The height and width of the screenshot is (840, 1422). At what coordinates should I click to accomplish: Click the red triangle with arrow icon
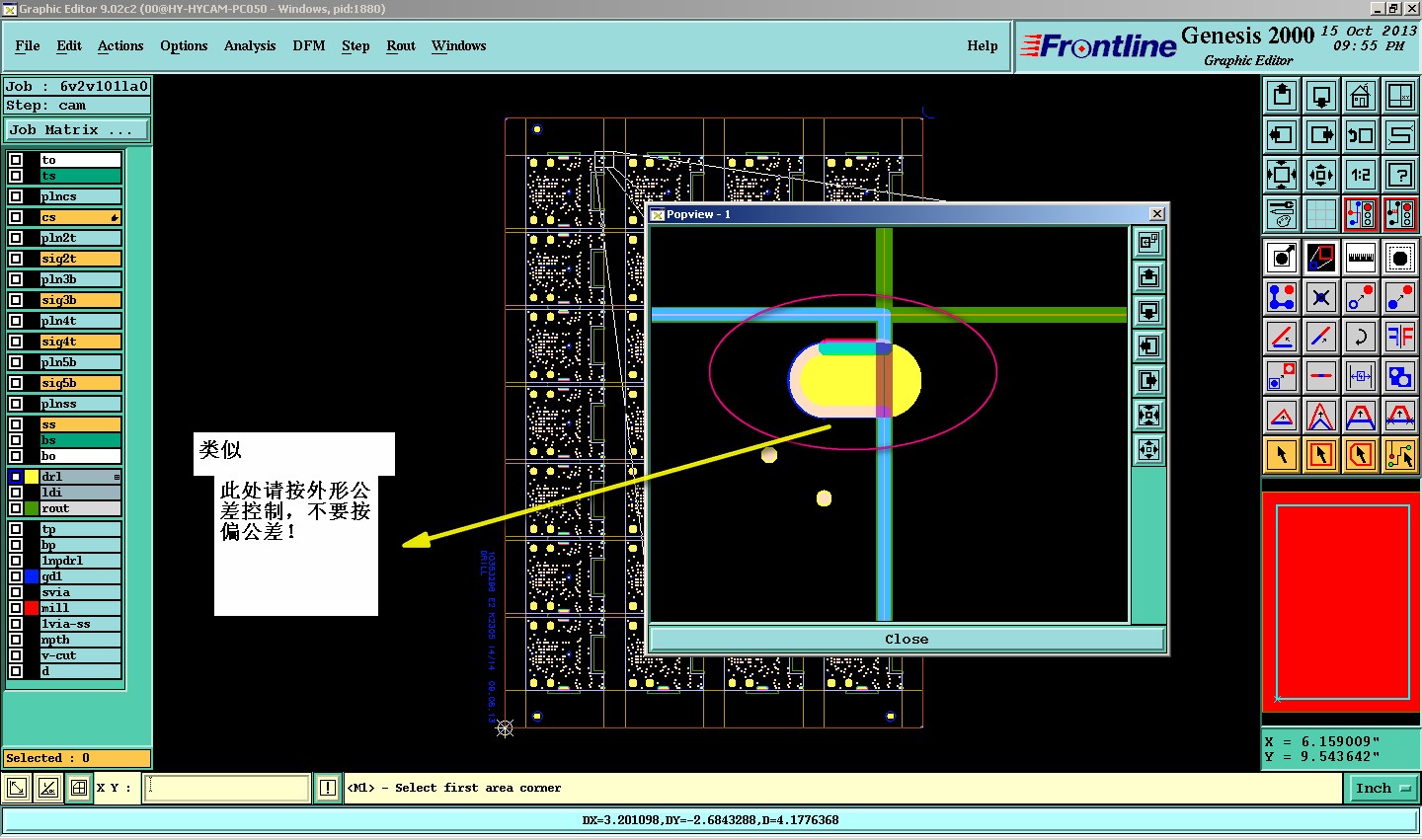[1282, 416]
